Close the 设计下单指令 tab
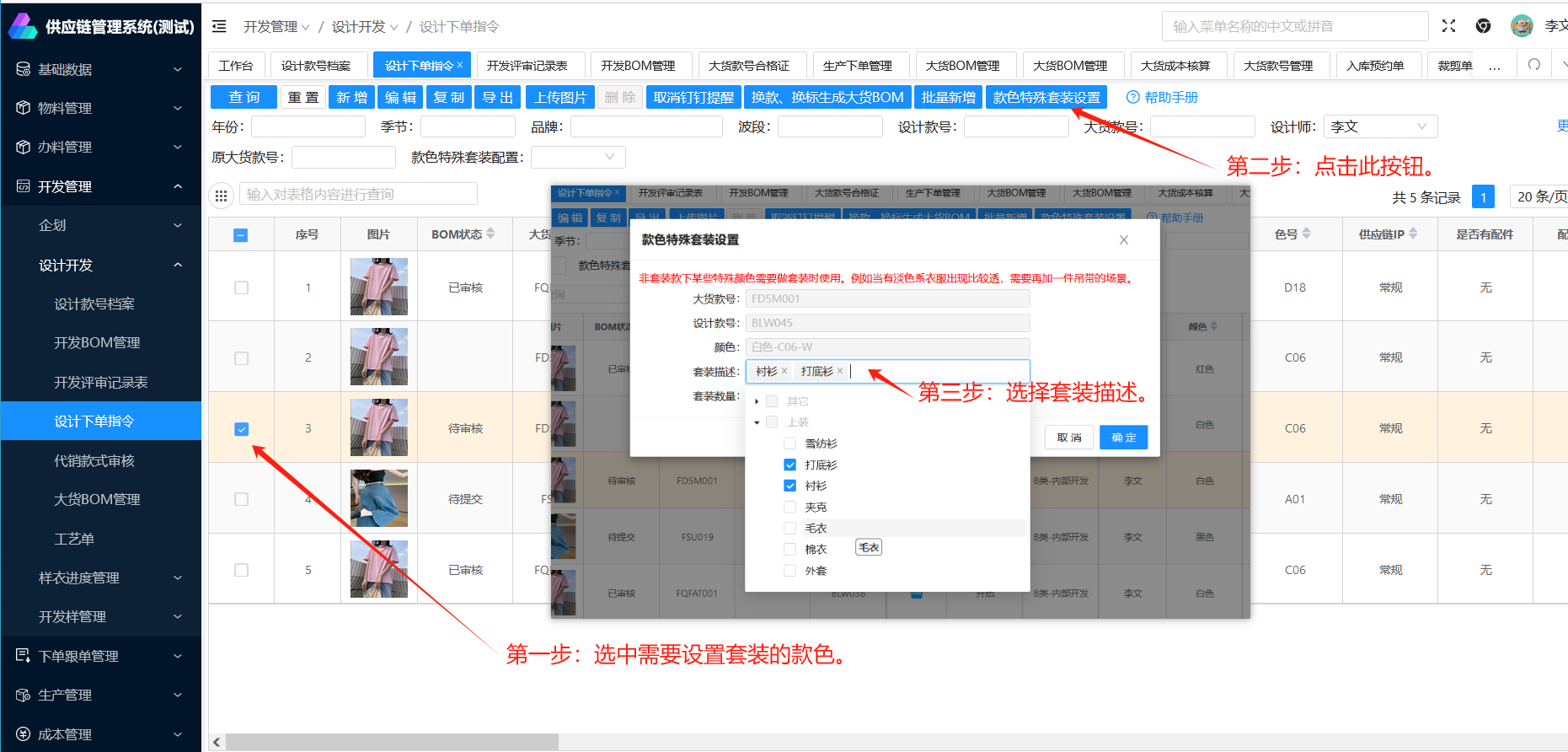 point(460,65)
